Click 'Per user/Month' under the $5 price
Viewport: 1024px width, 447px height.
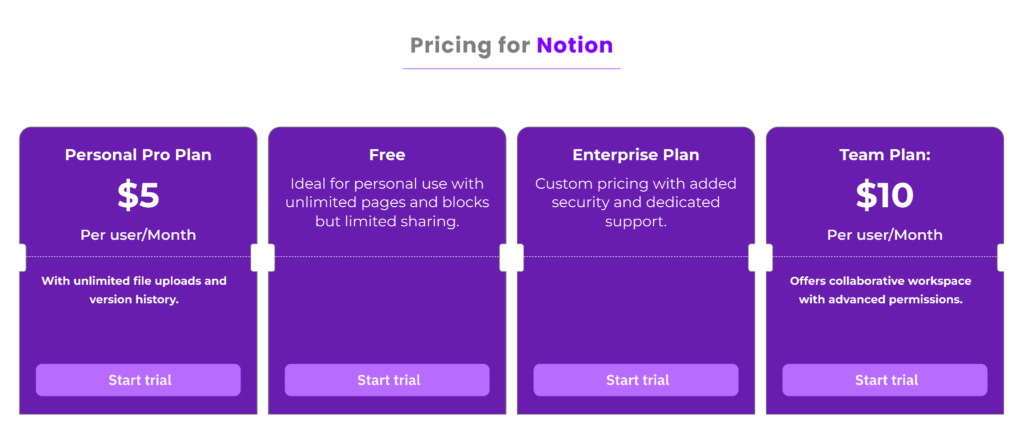[138, 235]
